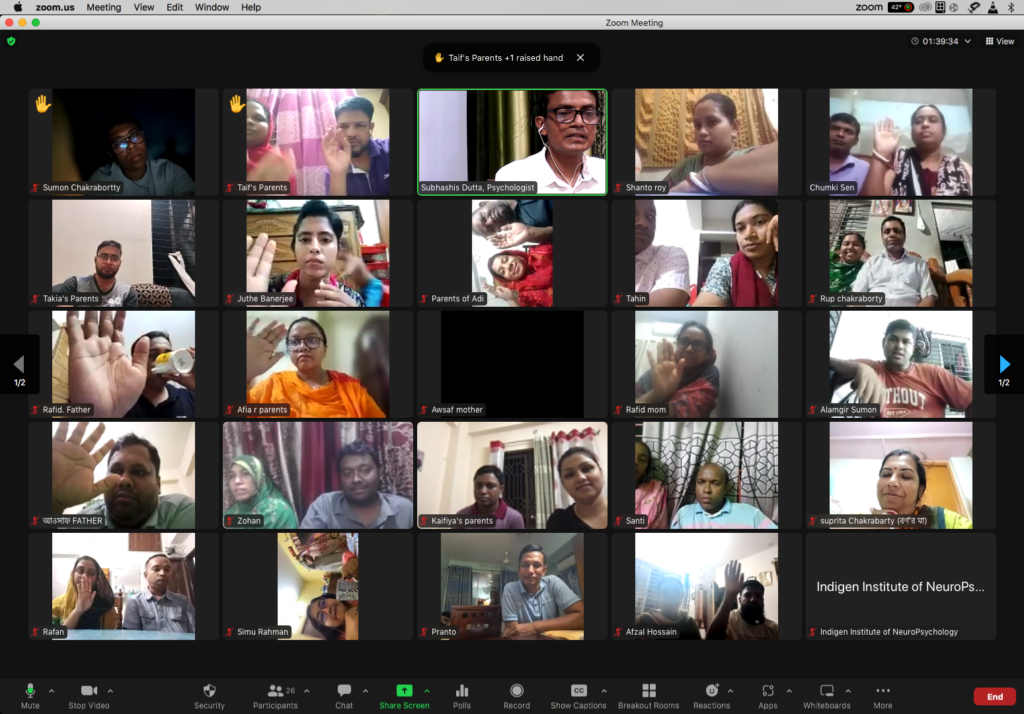The height and width of the screenshot is (714, 1024).
Task: Mute the microphone
Action: [x=29, y=693]
